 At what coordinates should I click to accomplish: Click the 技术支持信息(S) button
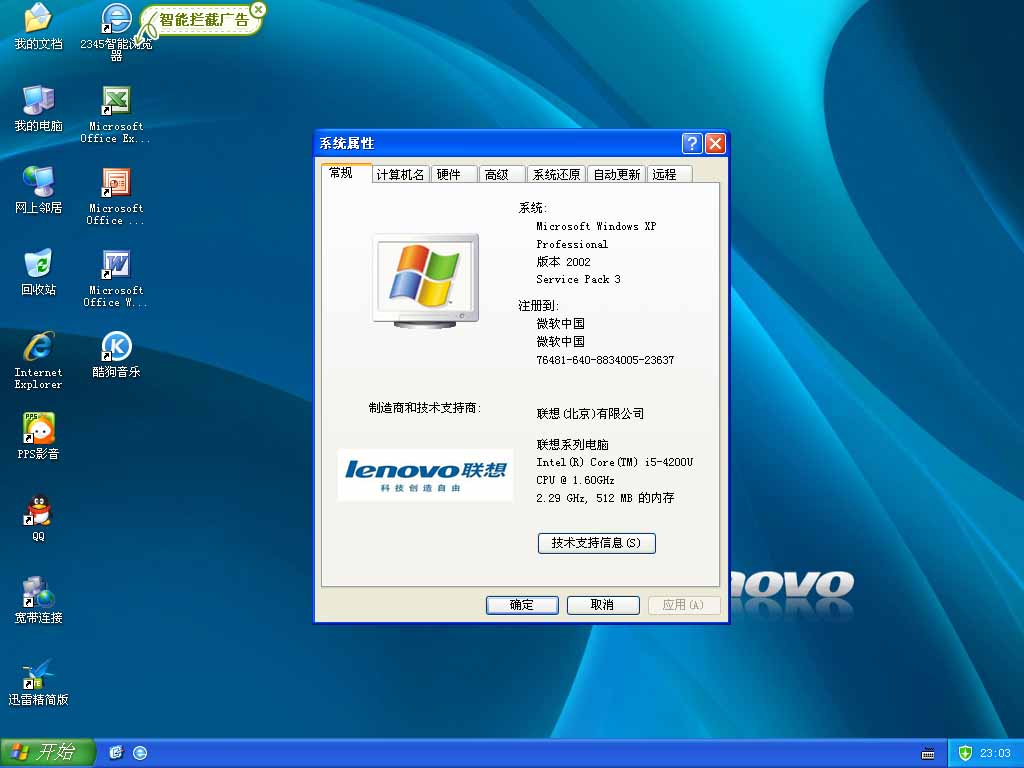click(x=596, y=543)
